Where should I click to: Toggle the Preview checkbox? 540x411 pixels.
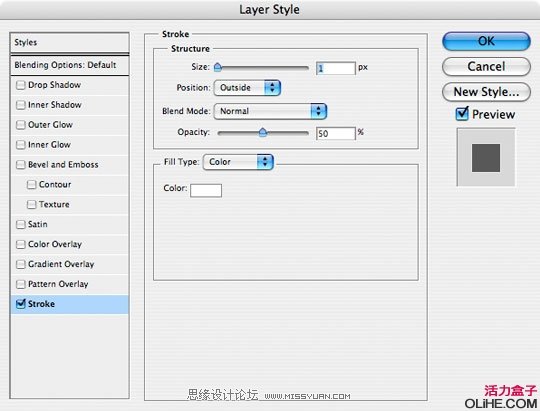tap(462, 114)
